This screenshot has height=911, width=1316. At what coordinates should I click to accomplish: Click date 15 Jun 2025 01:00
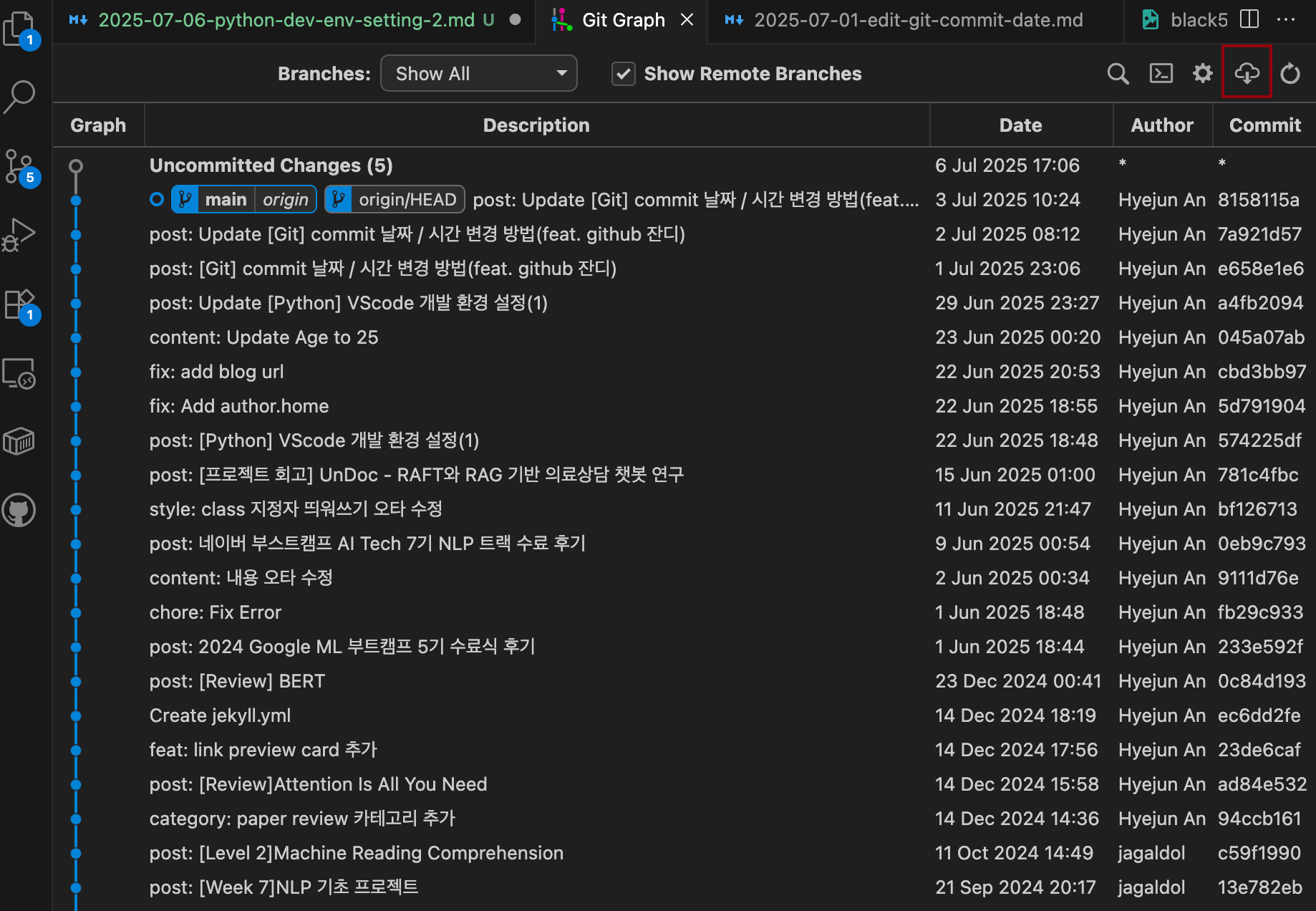1015,475
